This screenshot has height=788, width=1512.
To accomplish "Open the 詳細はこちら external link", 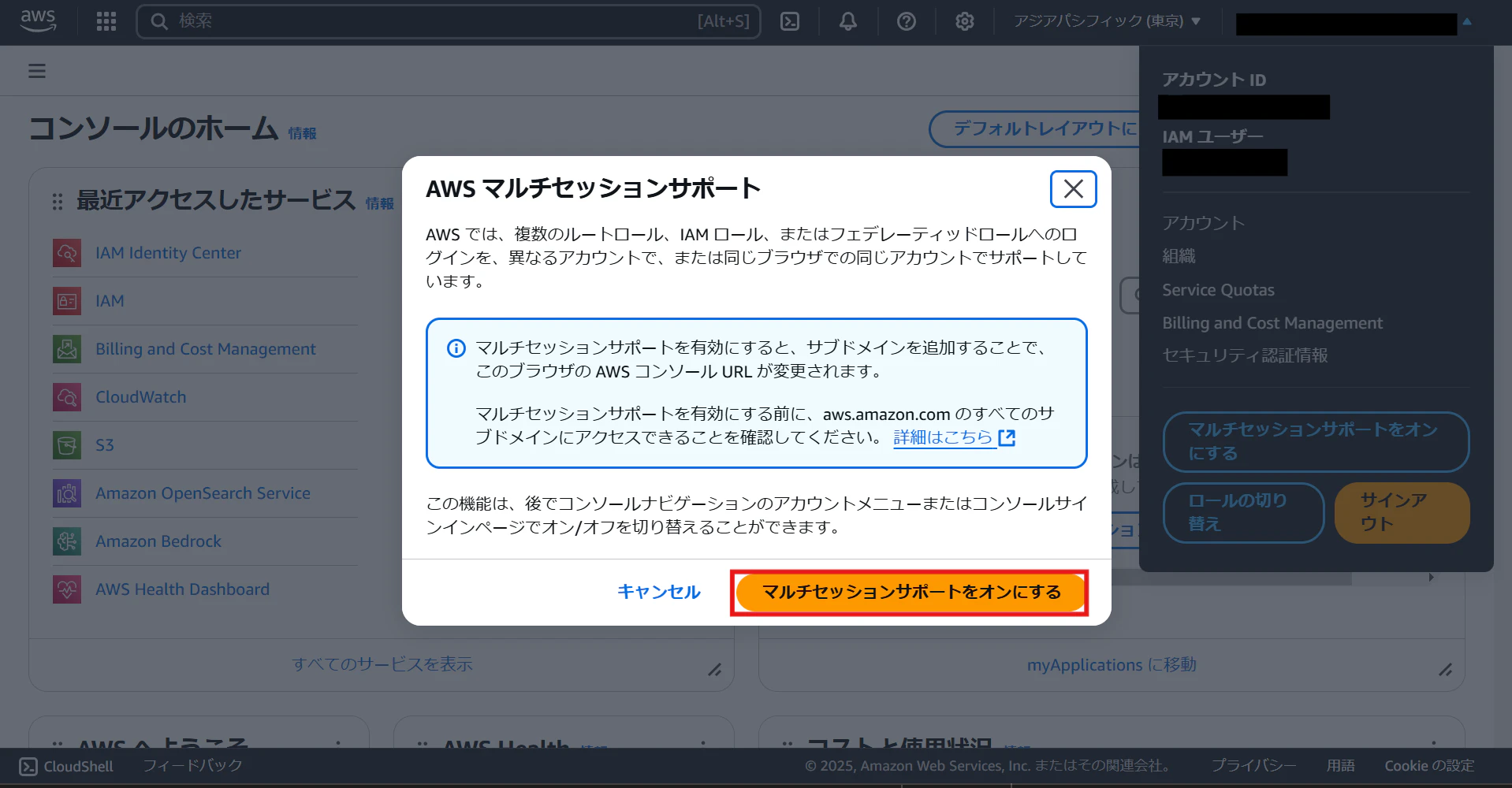I will click(954, 437).
